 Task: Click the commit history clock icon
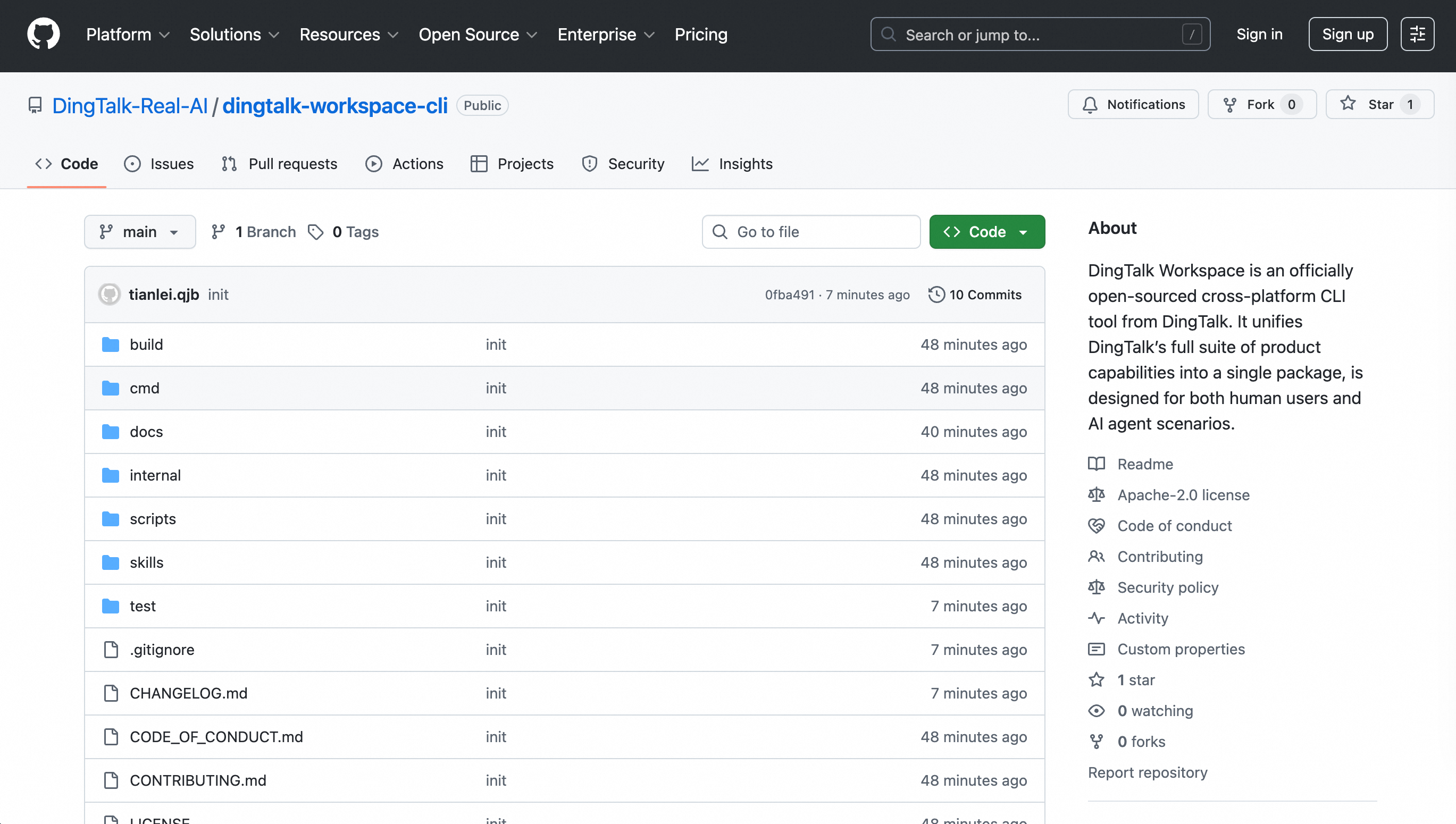click(936, 295)
